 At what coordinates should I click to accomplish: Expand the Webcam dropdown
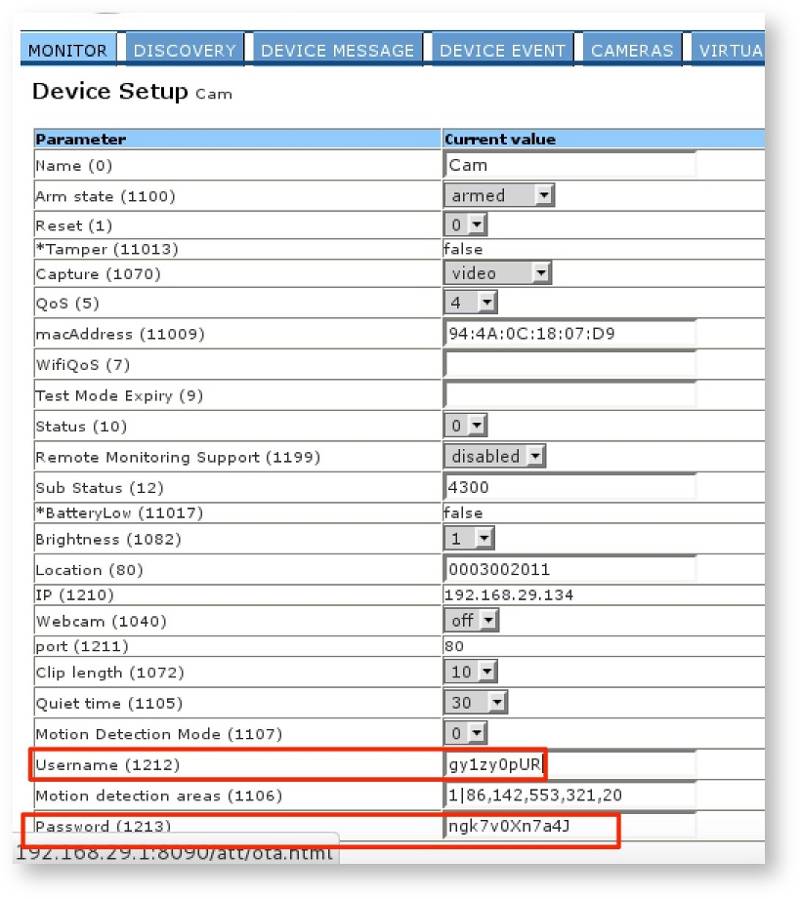[471, 621]
